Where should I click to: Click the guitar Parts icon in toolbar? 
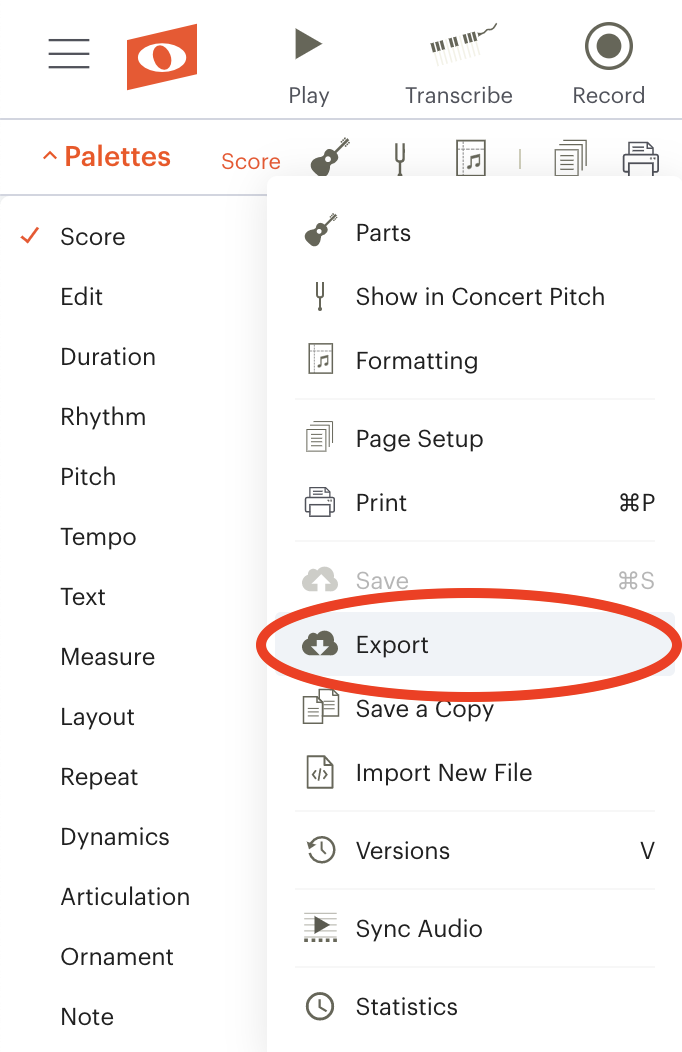331,157
